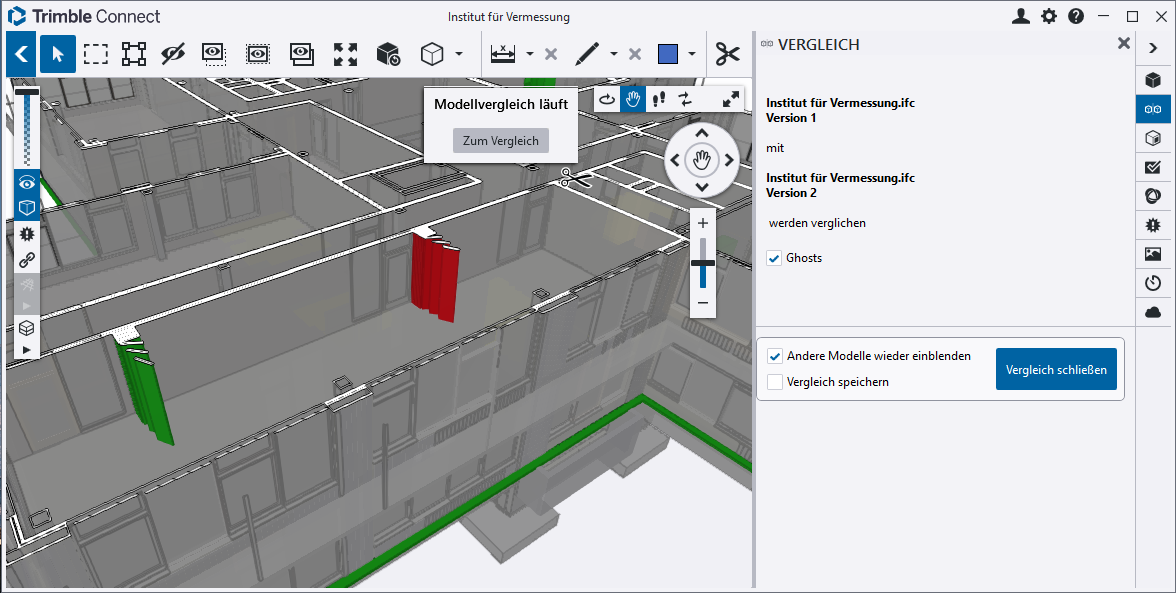Screen dimensions: 1176x593
Task: Activate the walk mode footprints icon
Action: point(658,98)
